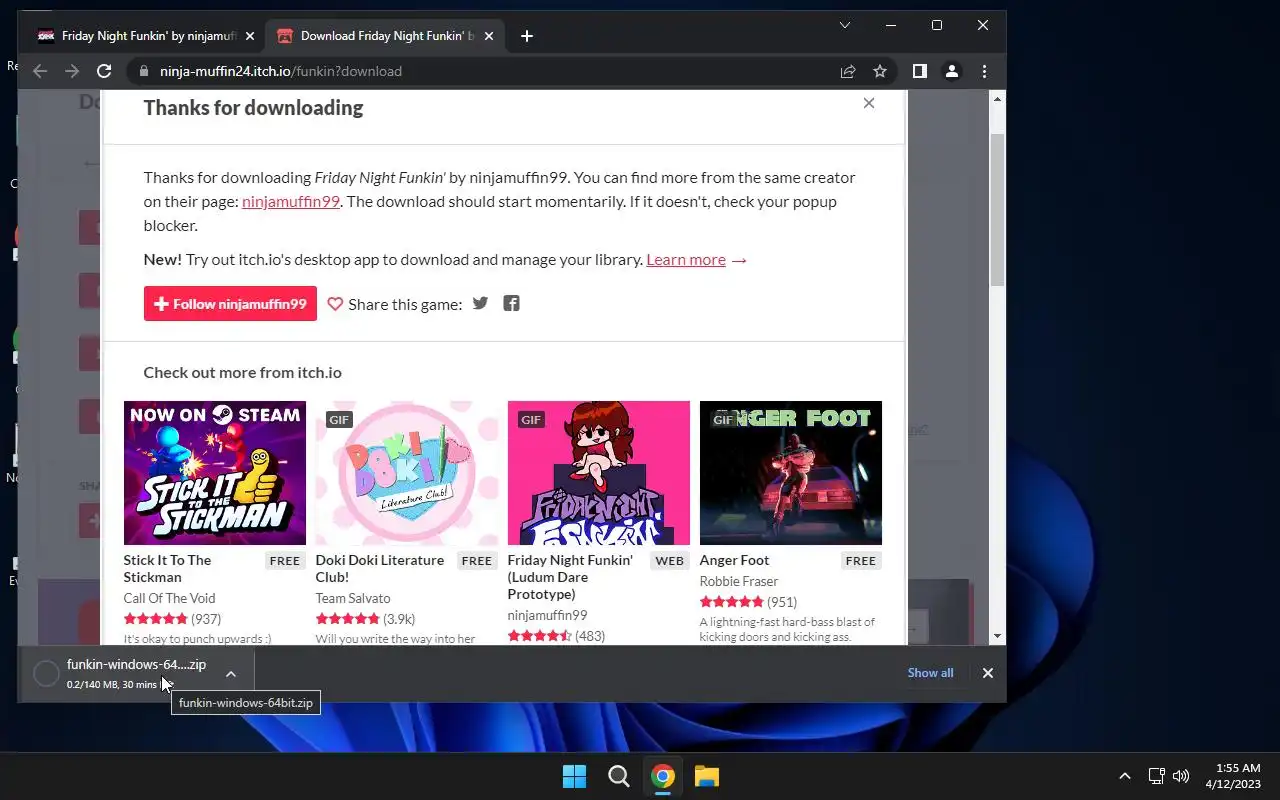This screenshot has width=1280, height=800.
Task: Open Team Salvato author link
Action: (353, 598)
